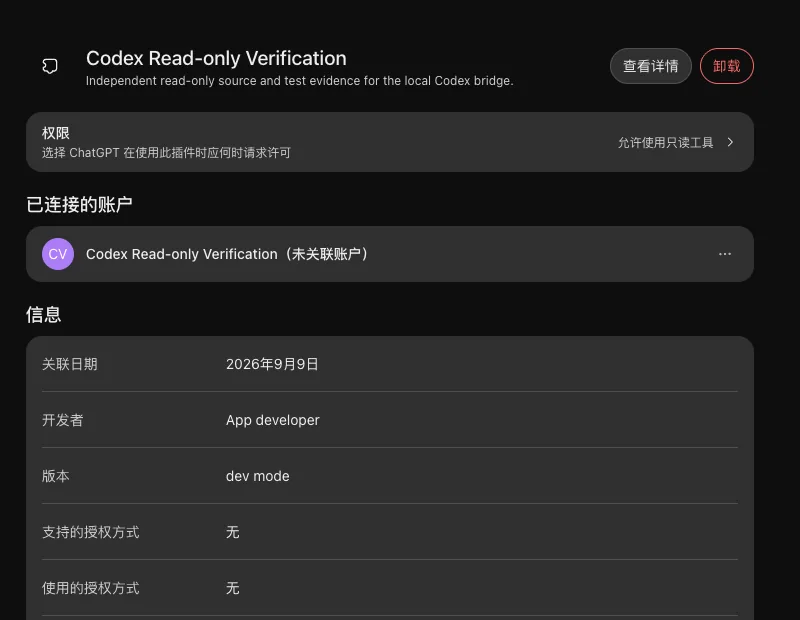800x620 pixels.
Task: Select the App developer value
Action: click(272, 420)
